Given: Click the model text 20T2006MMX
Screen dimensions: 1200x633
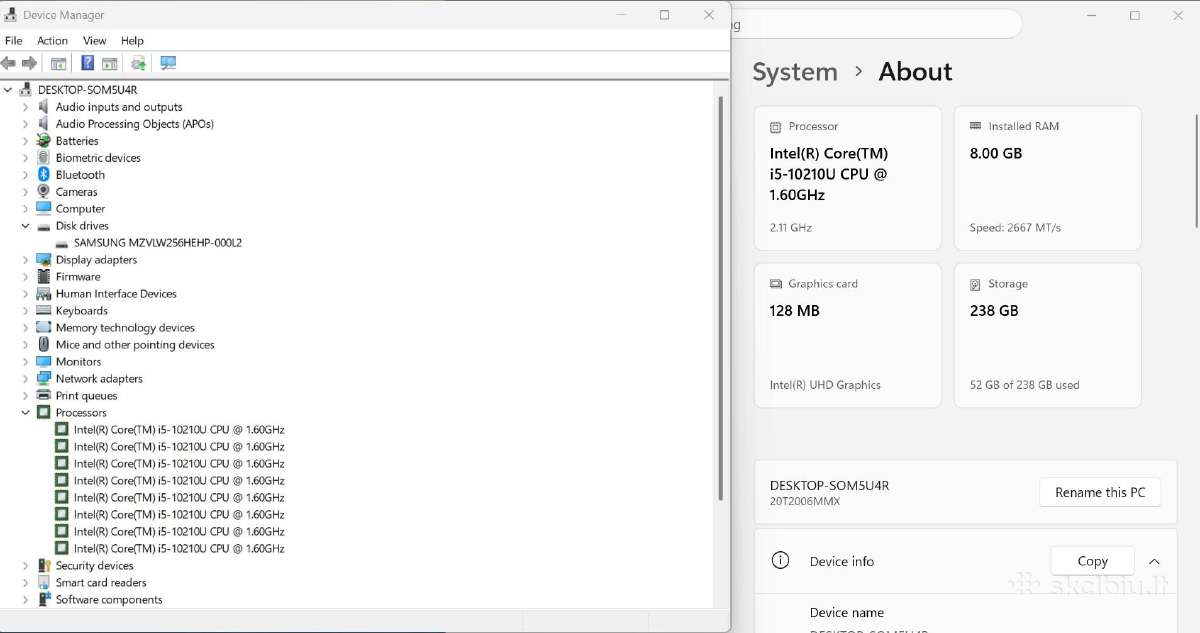Looking at the screenshot, I should coord(805,501).
